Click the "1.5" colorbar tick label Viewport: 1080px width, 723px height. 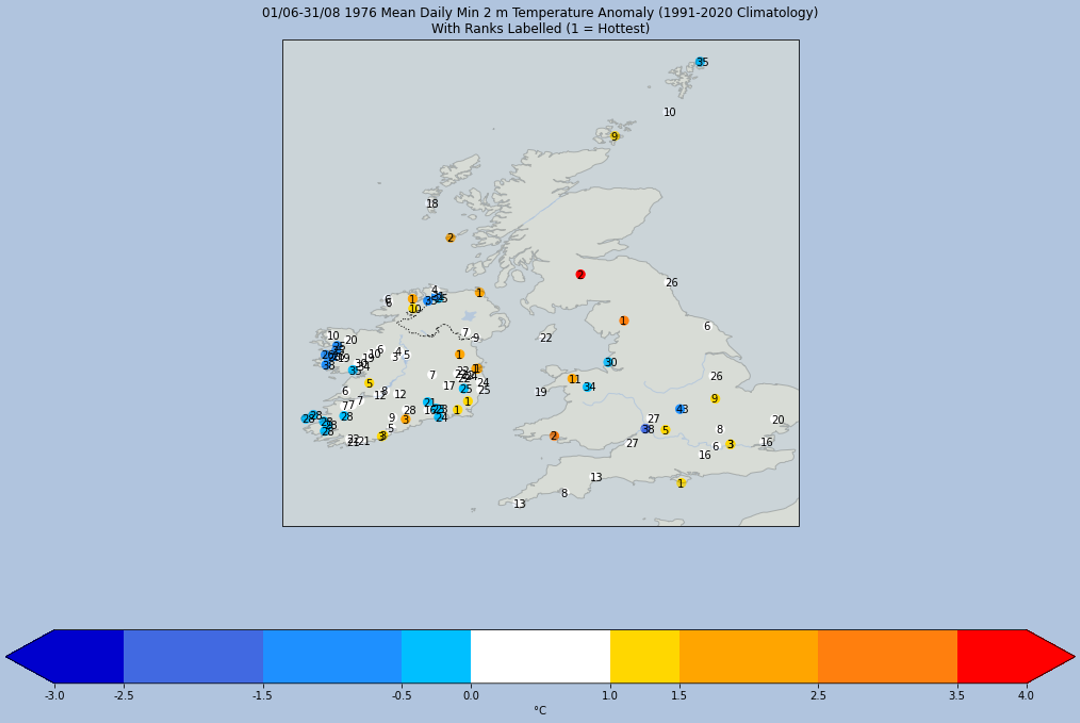coord(679,695)
